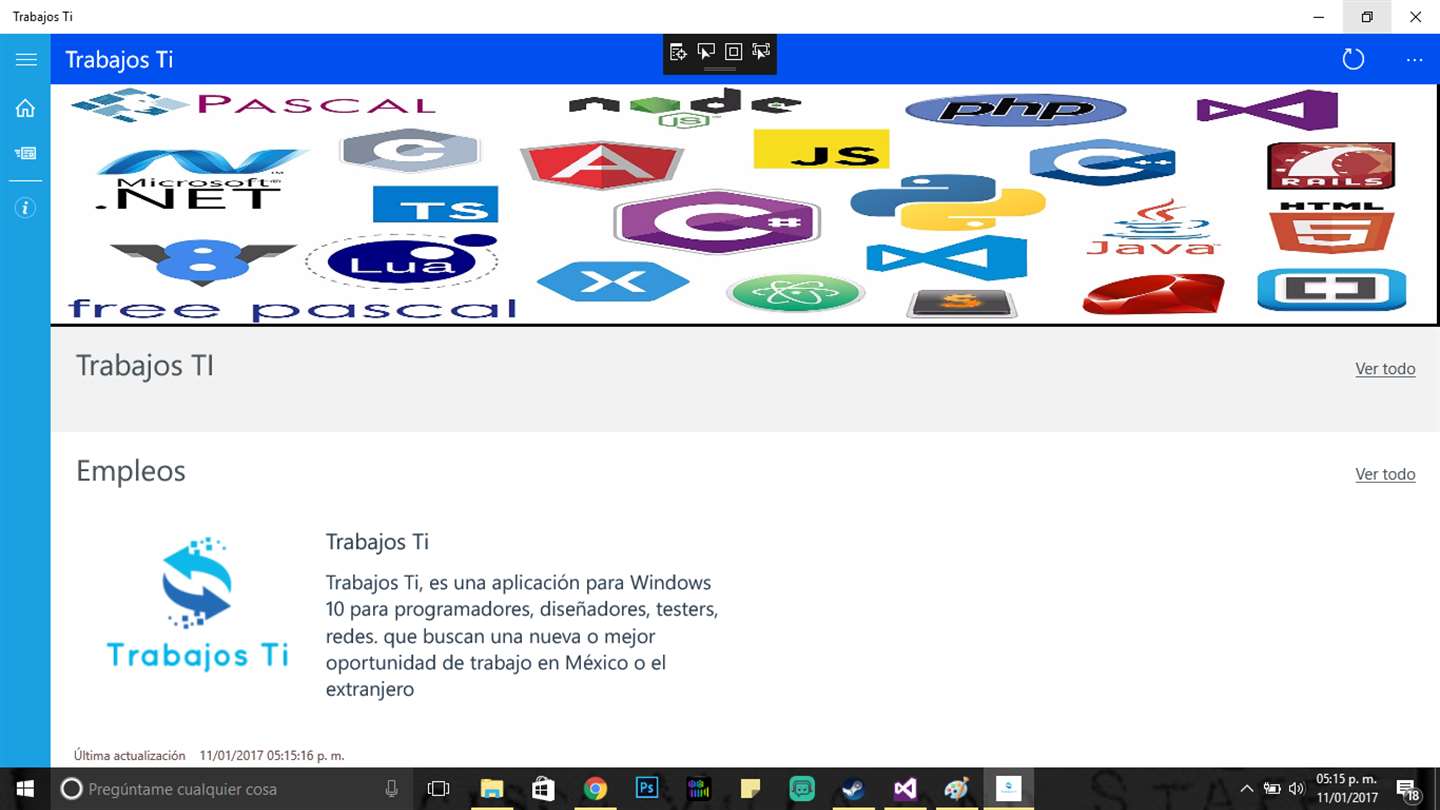This screenshot has height=810, width=1440.
Task: Open the Windows Start menu
Action: coord(24,789)
